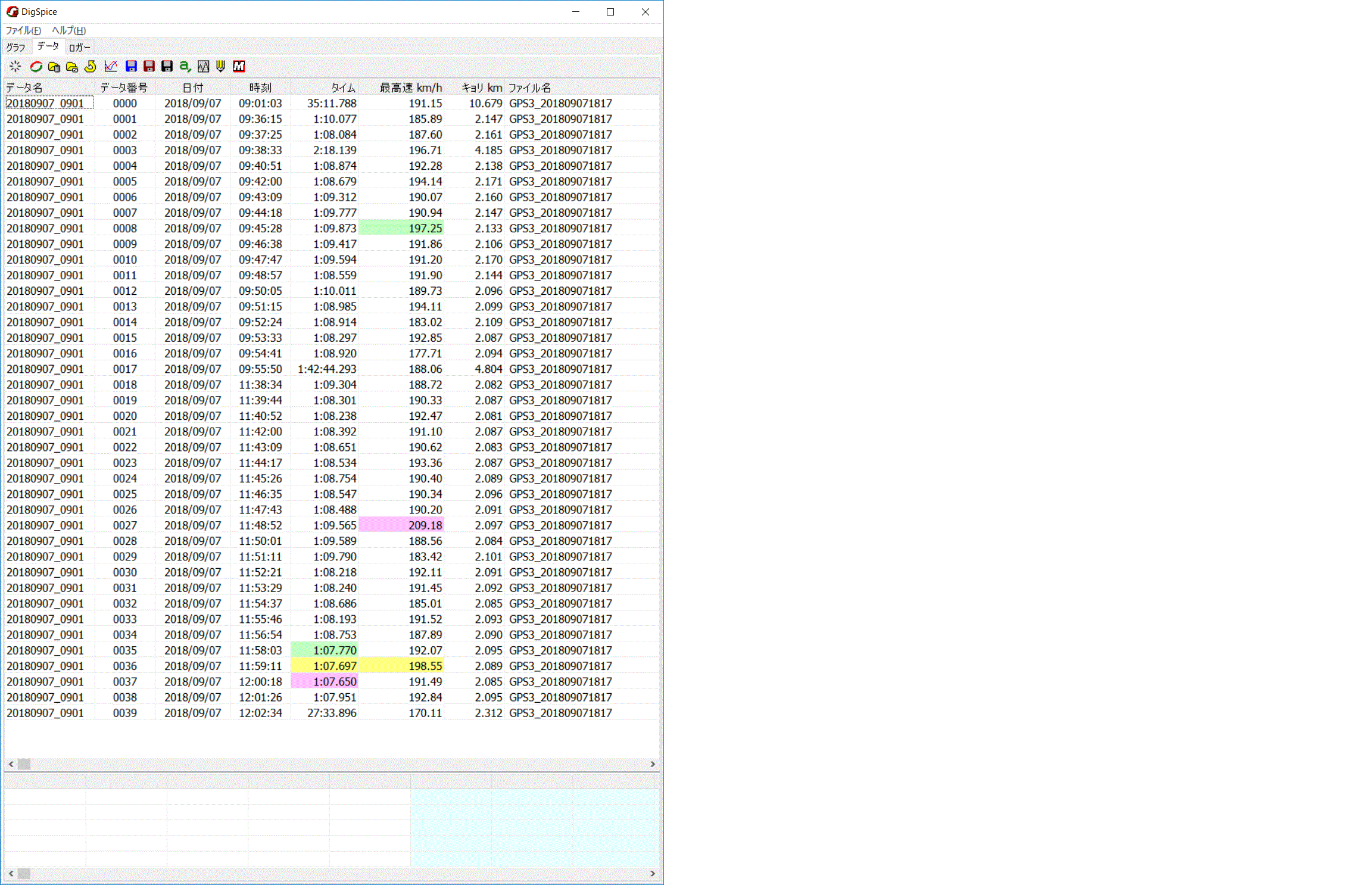
Task: Switch to the ロガー tab
Action: tap(79, 47)
